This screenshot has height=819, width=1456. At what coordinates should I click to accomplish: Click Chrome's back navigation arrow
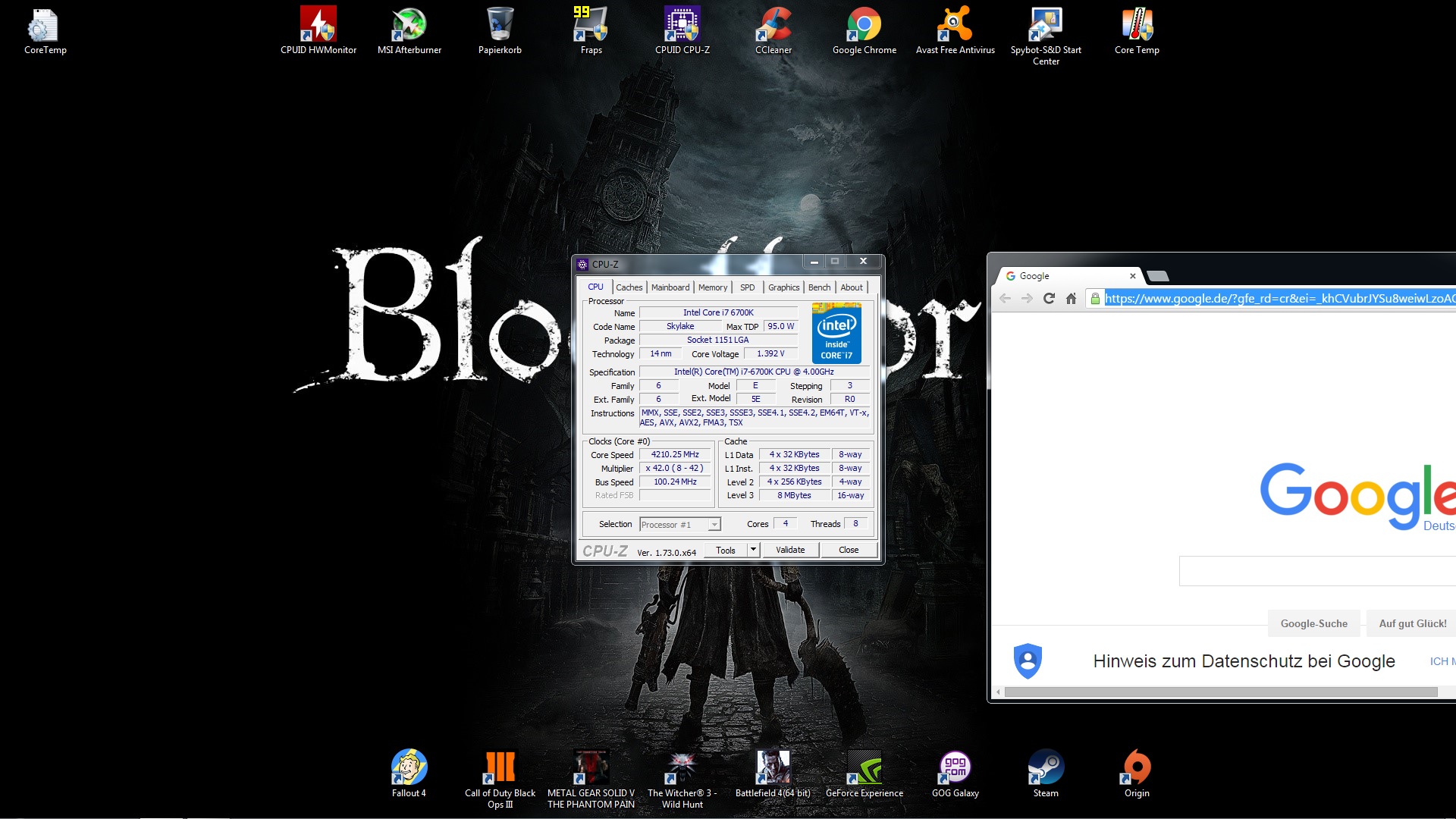1005,299
